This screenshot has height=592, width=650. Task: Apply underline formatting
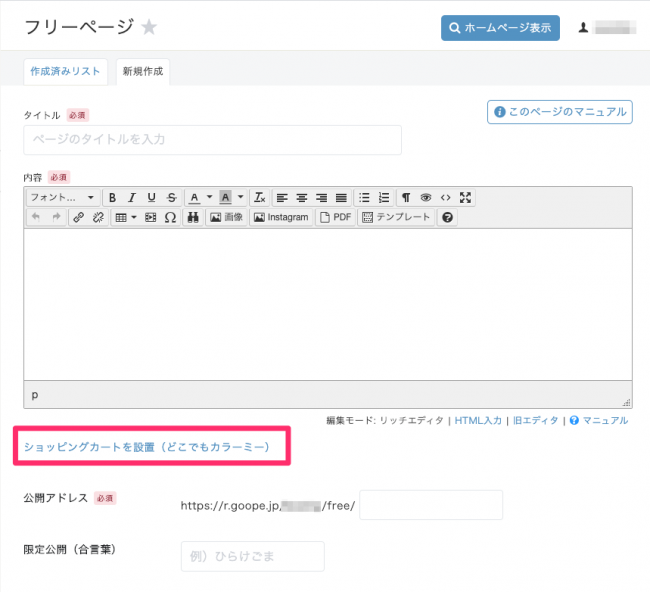pyautogui.click(x=152, y=197)
